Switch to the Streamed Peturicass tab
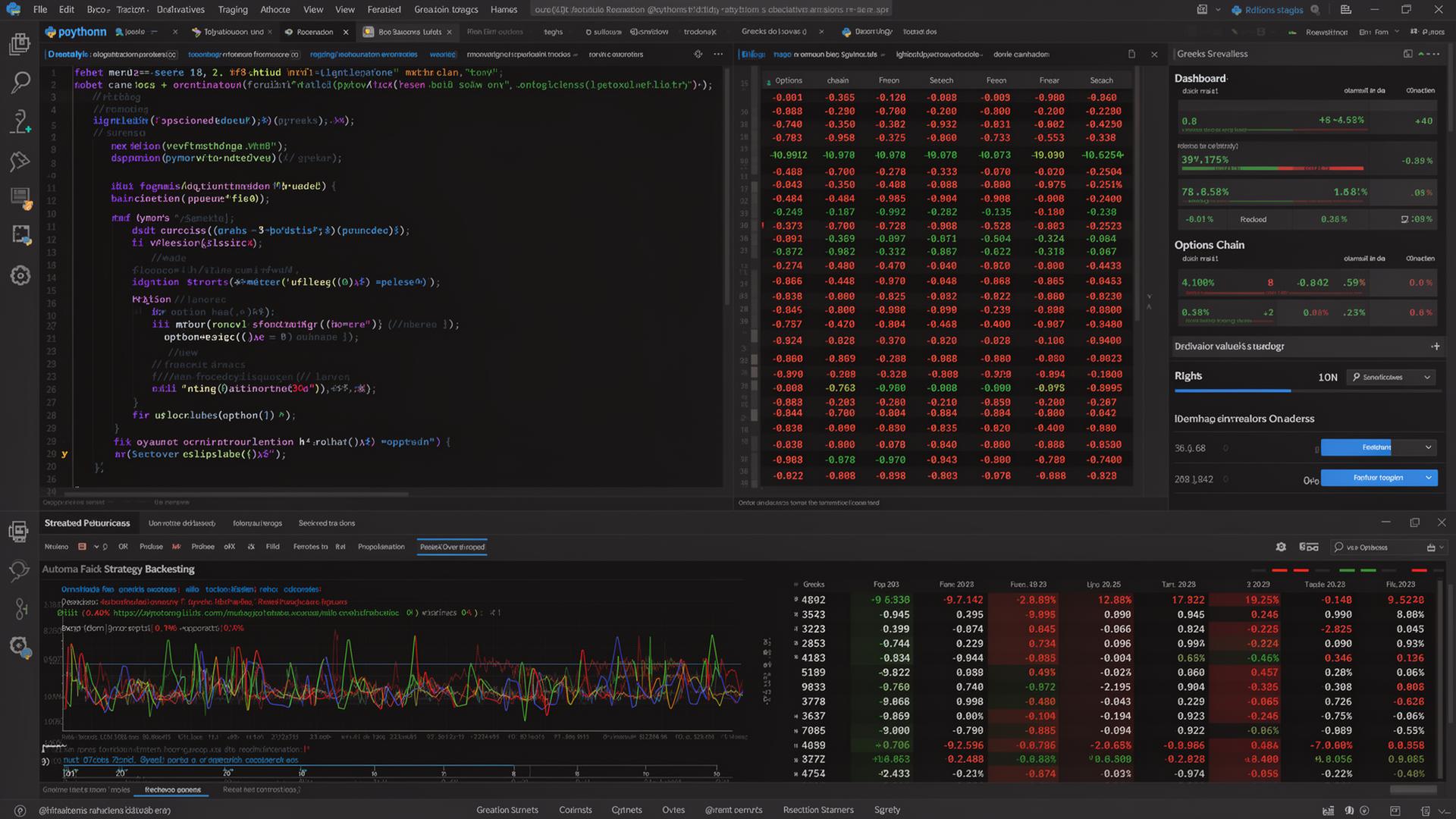Image resolution: width=1456 pixels, height=819 pixels. 89,522
